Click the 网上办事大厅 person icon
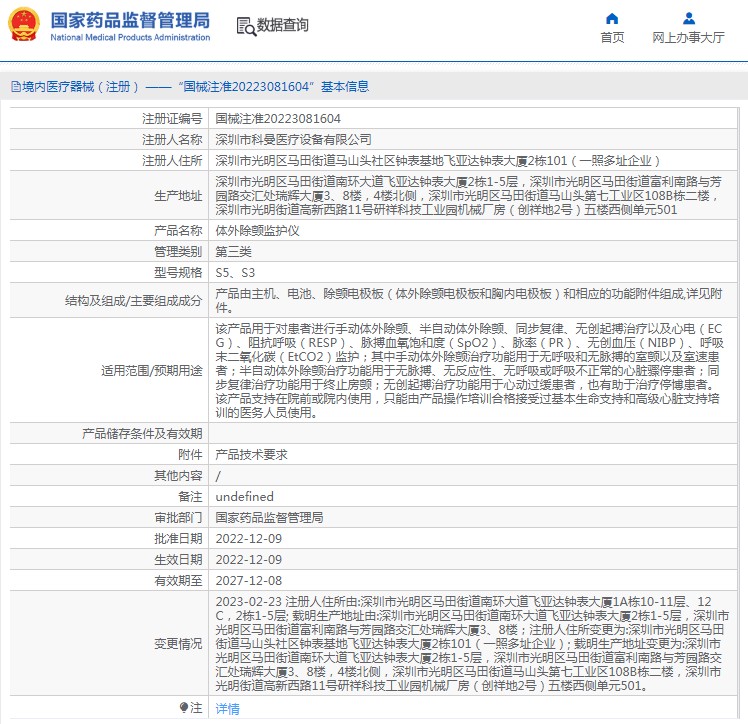This screenshot has width=748, height=724. point(688,18)
